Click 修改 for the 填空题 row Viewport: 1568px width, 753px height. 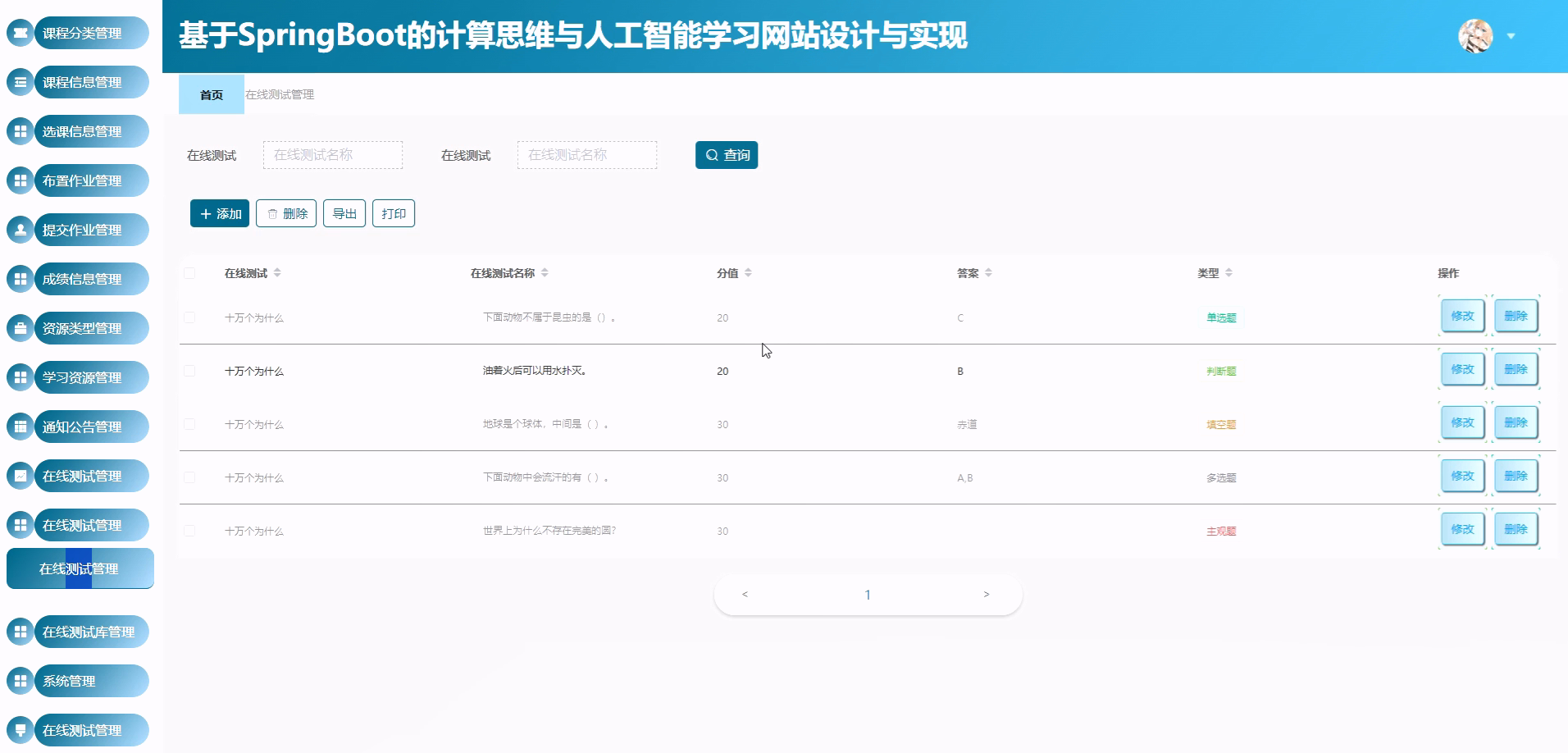coord(1463,422)
